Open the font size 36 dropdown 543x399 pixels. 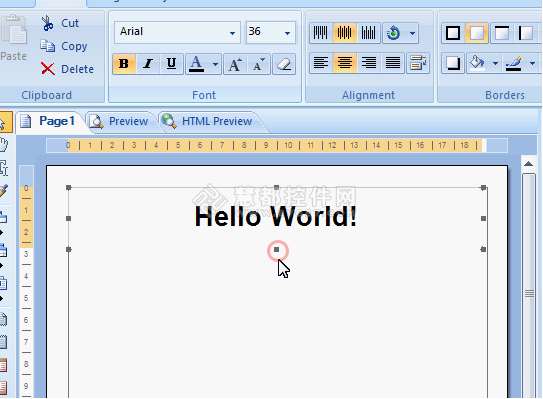[287, 33]
